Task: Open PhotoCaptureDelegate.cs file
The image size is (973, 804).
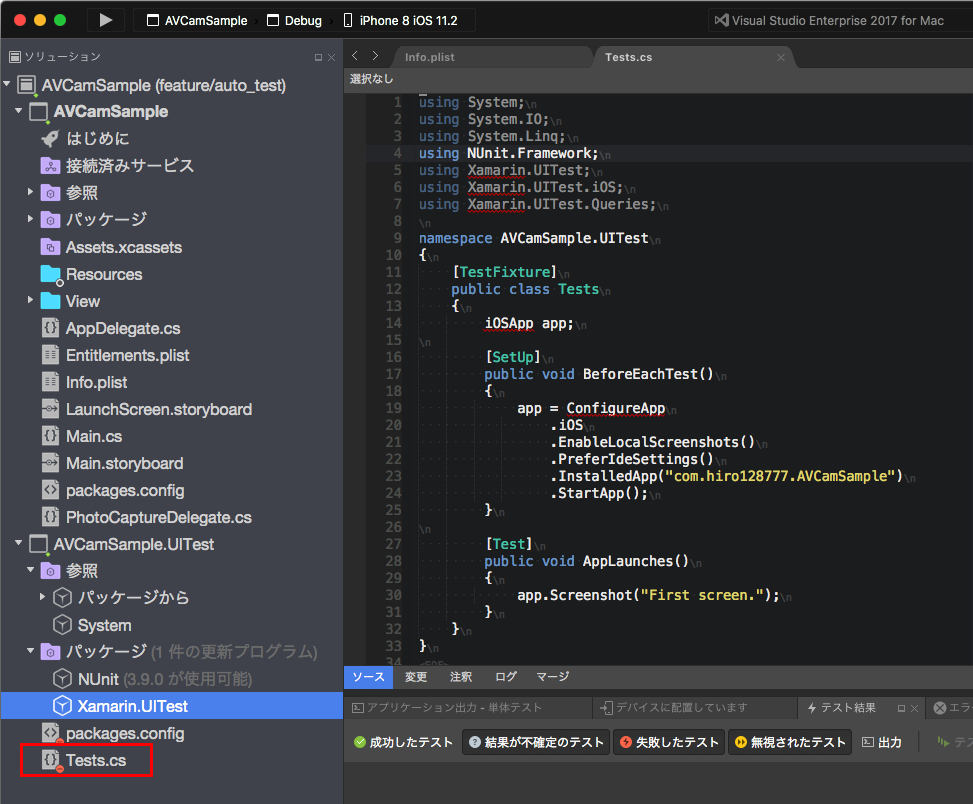Action: 146,517
